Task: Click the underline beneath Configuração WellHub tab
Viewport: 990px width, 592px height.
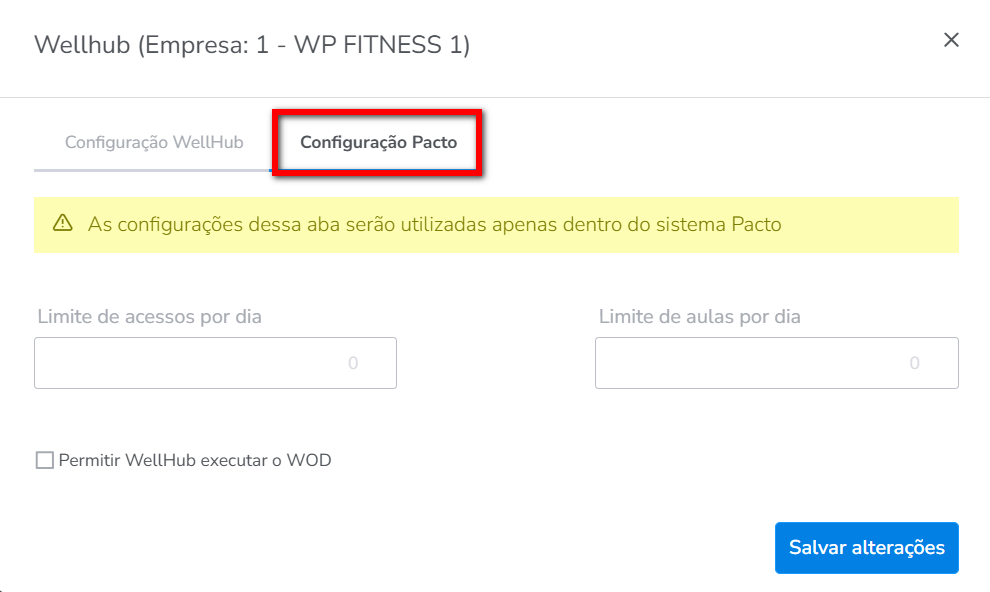Action: (x=153, y=170)
